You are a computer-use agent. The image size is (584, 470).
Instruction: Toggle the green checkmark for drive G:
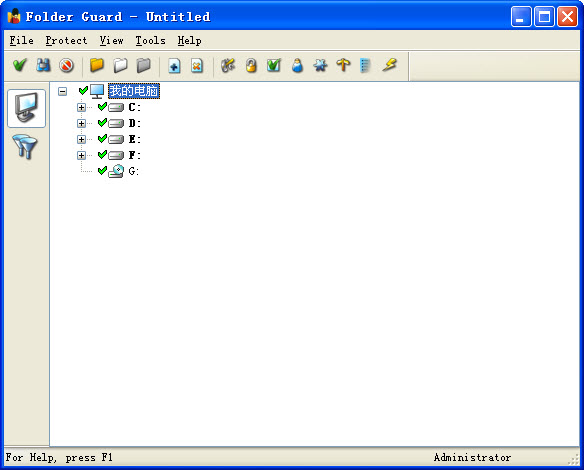tap(102, 171)
